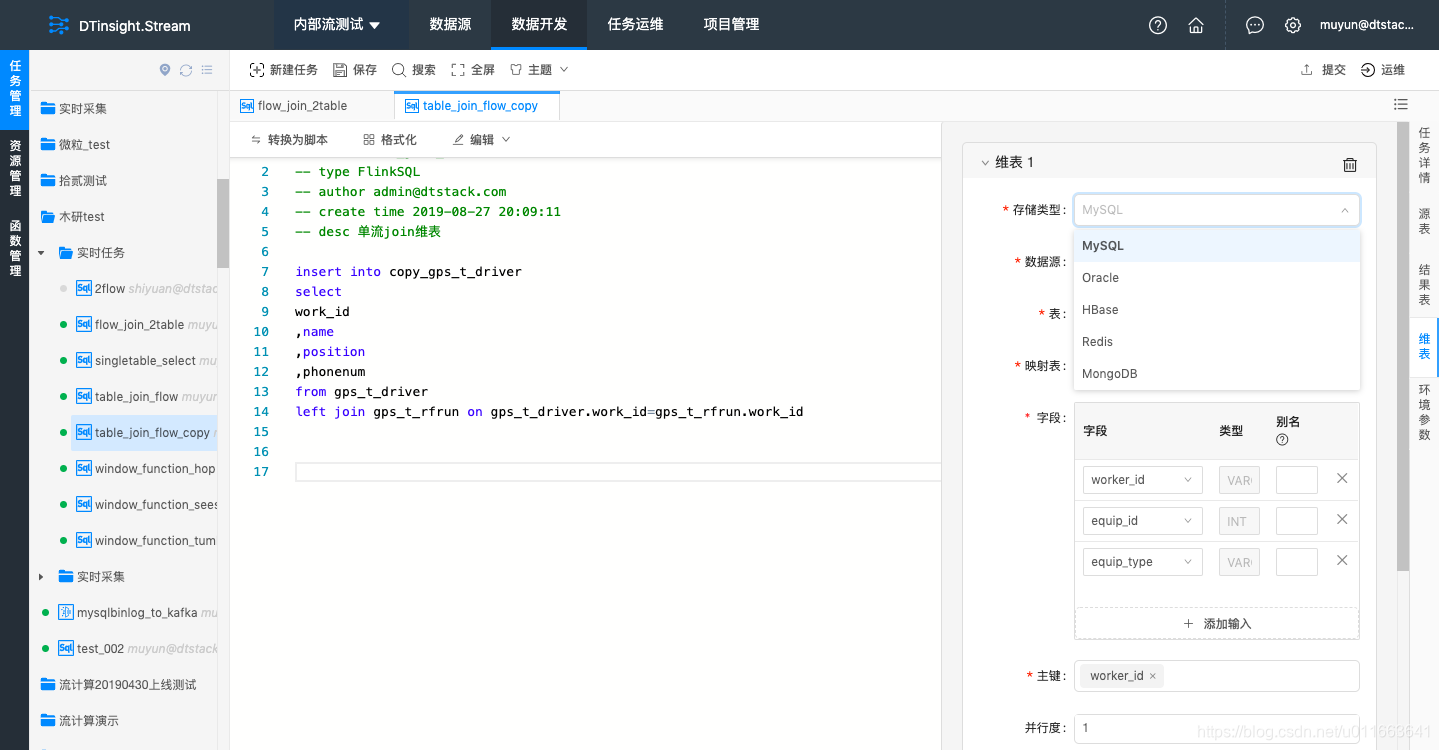Click 添加输入 to add field

[x=1217, y=624]
